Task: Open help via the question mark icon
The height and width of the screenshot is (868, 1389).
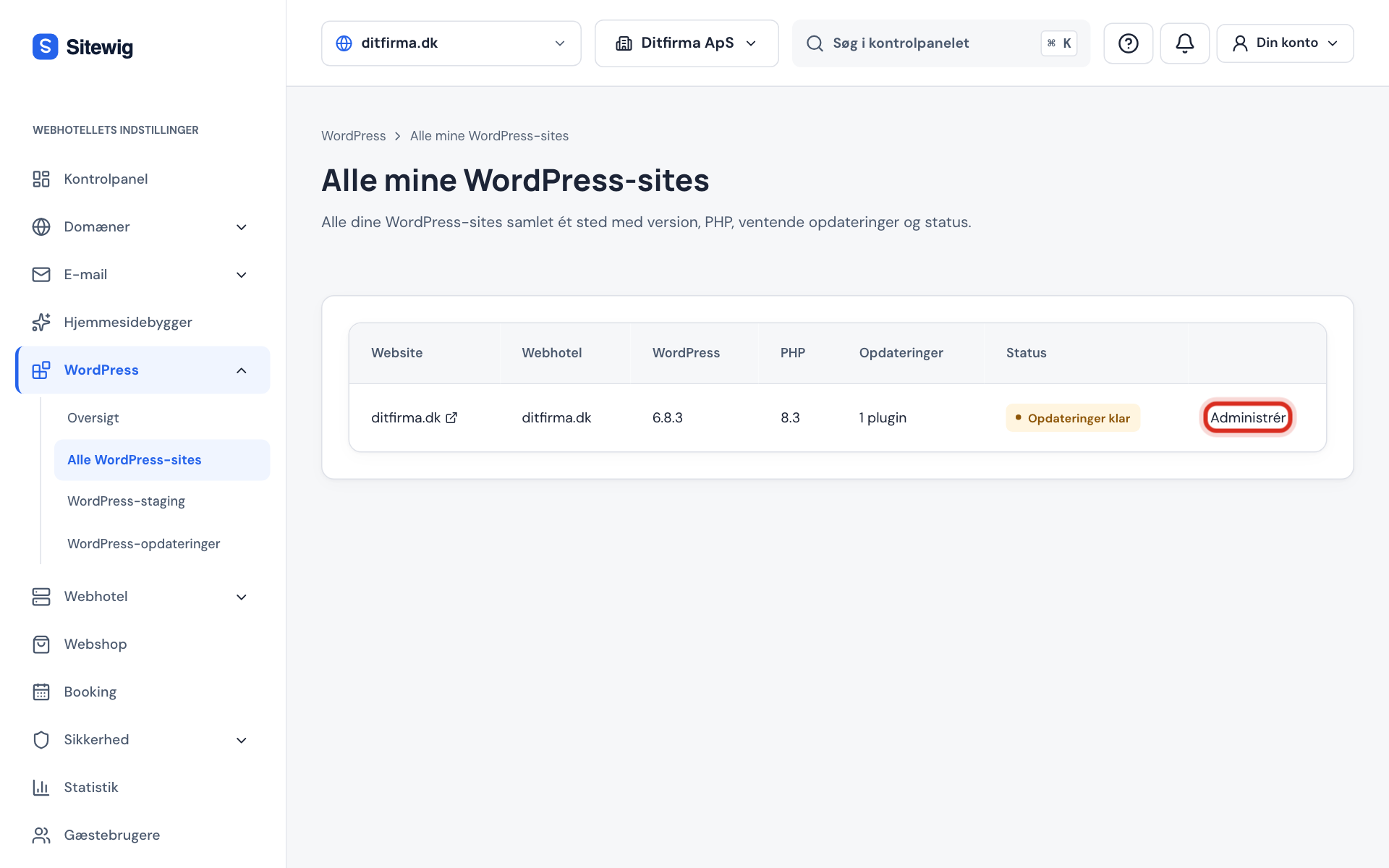Action: [x=1128, y=43]
